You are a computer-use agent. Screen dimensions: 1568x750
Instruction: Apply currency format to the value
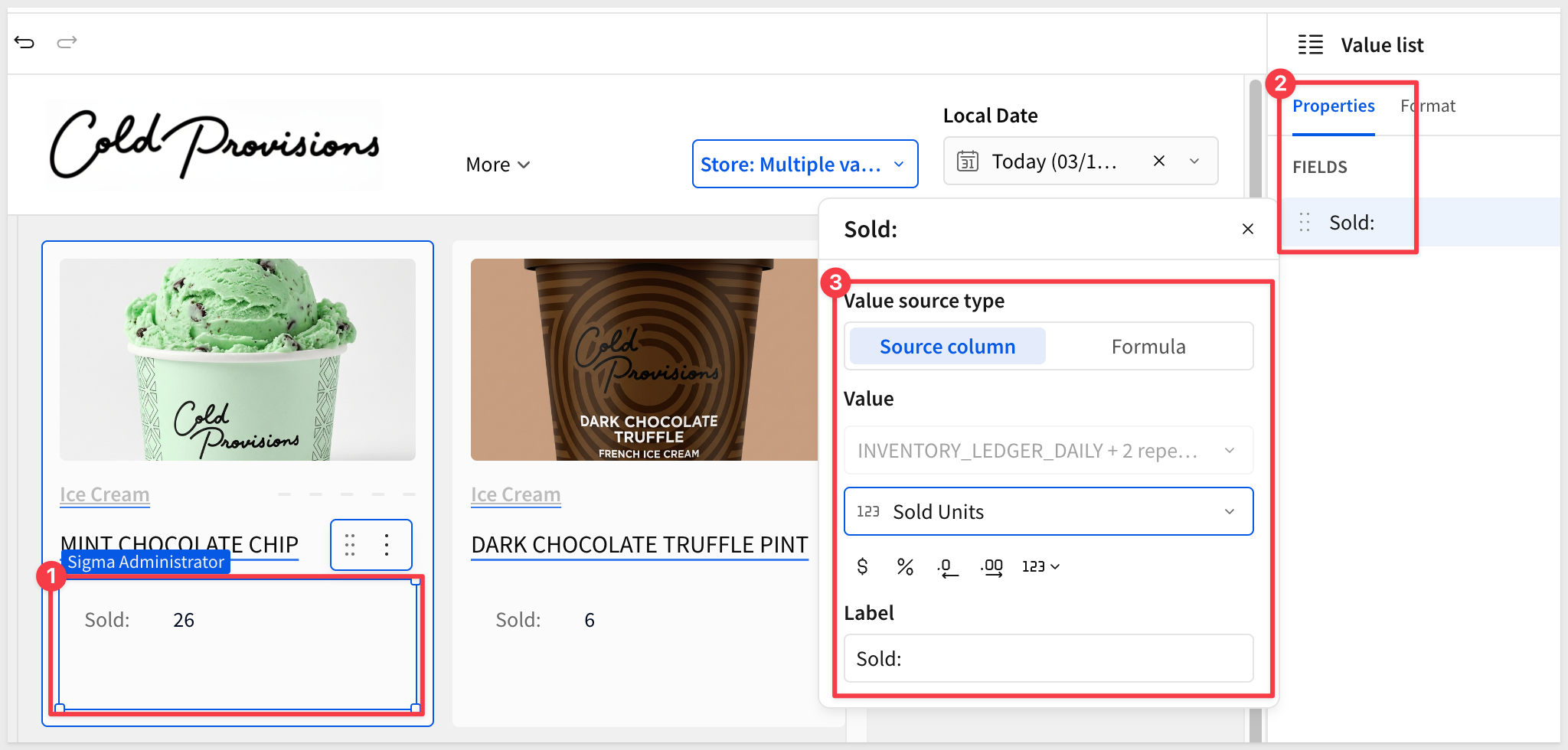[862, 566]
